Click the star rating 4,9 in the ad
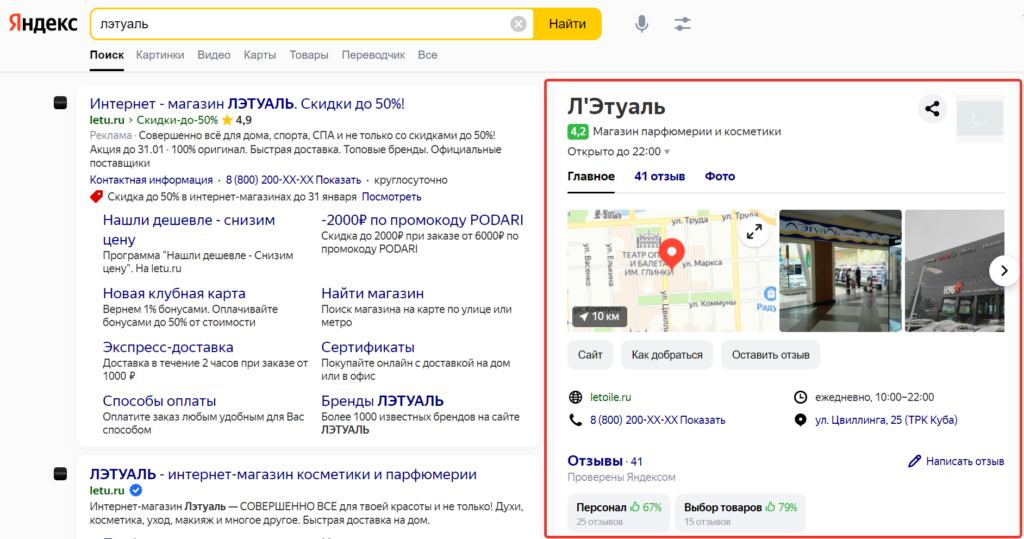This screenshot has height=539, width=1024. pyautogui.click(x=236, y=120)
